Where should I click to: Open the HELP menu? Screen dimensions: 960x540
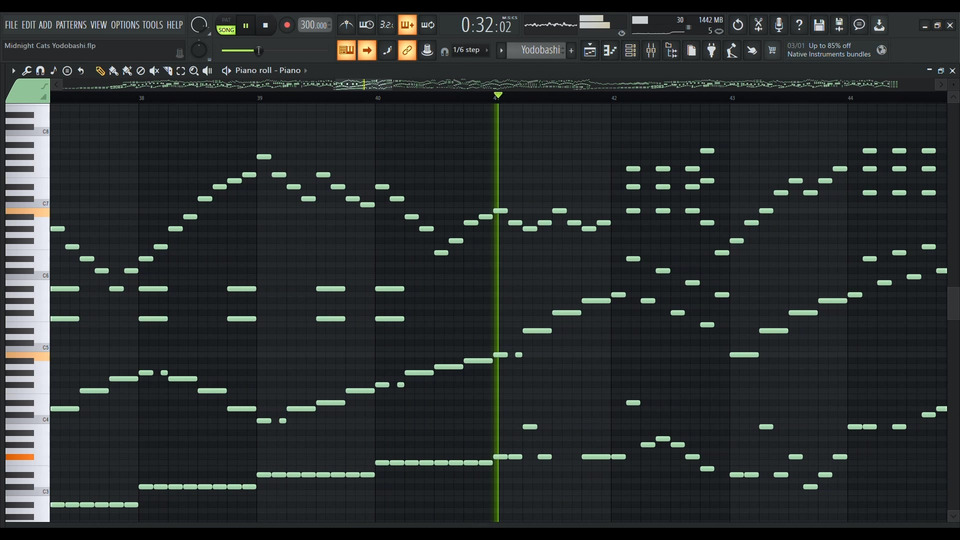point(174,25)
